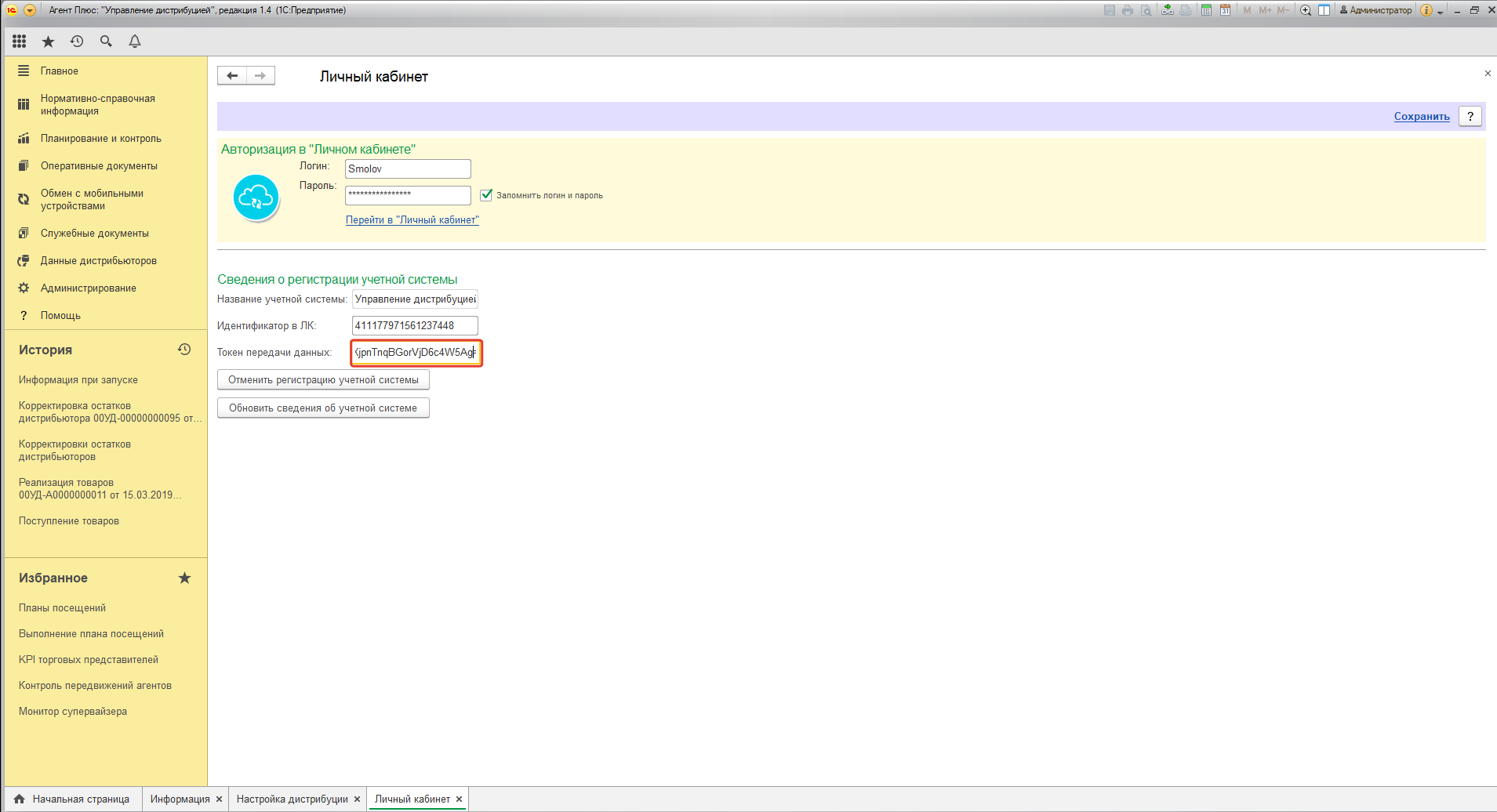Screen dimensions: 1497x812
Task: Open Выполнение плана посещений favorite
Action: pos(91,633)
